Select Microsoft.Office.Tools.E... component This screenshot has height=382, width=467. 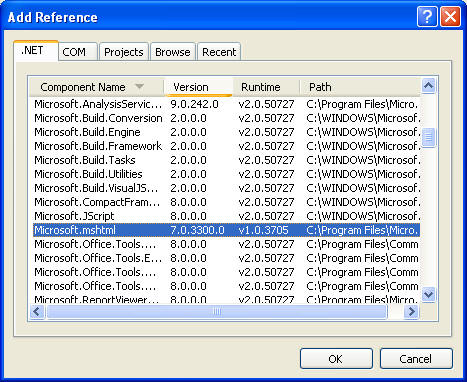[226, 258]
